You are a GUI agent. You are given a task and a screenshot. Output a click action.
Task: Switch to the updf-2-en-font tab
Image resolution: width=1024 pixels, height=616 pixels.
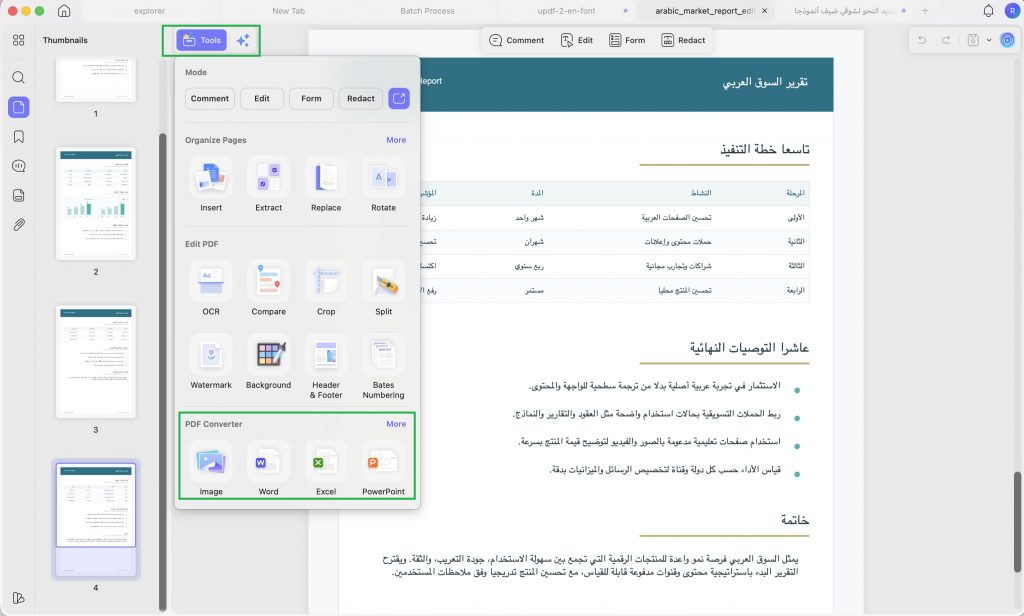566,11
